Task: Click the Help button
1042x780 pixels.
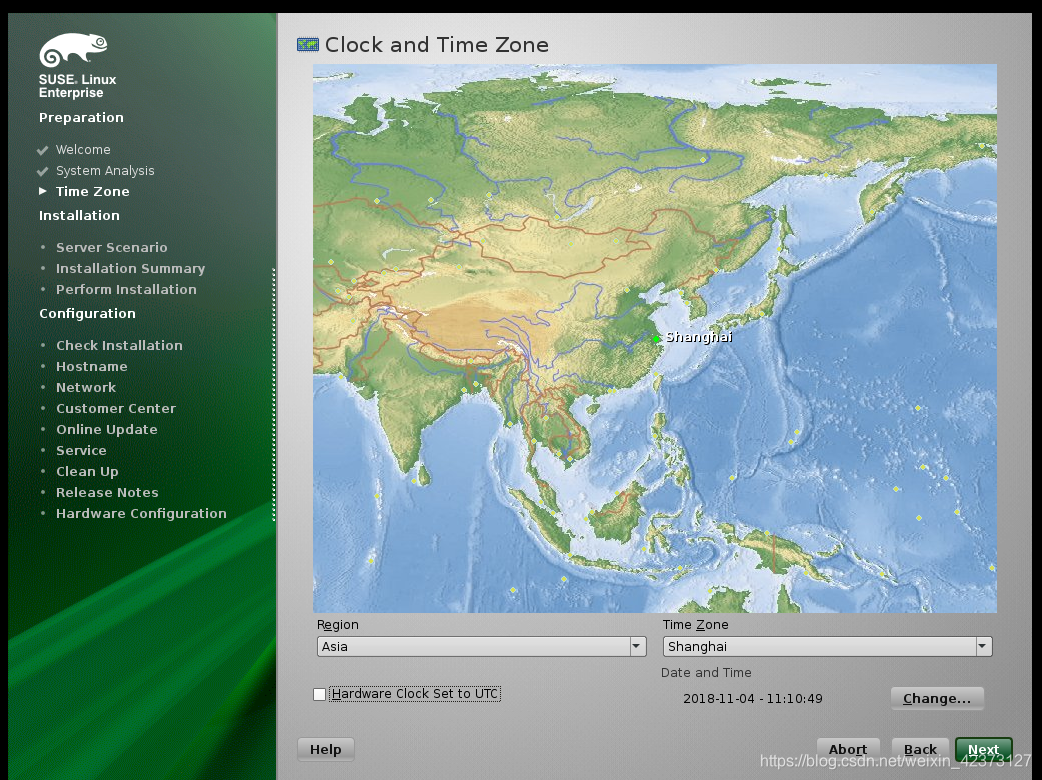Action: [x=326, y=749]
